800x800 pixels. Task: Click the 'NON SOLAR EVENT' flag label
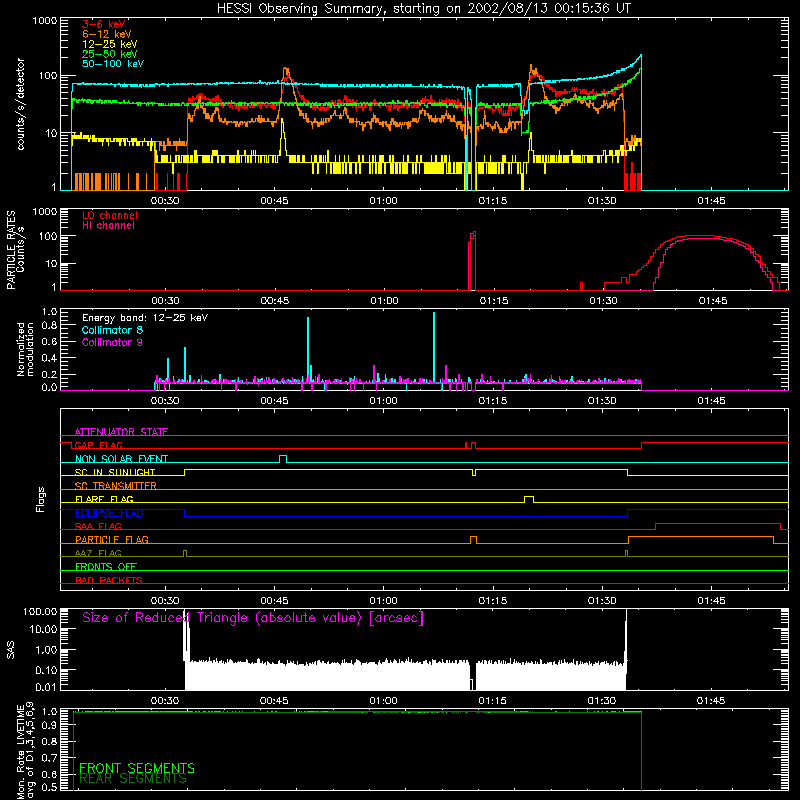pos(121,459)
